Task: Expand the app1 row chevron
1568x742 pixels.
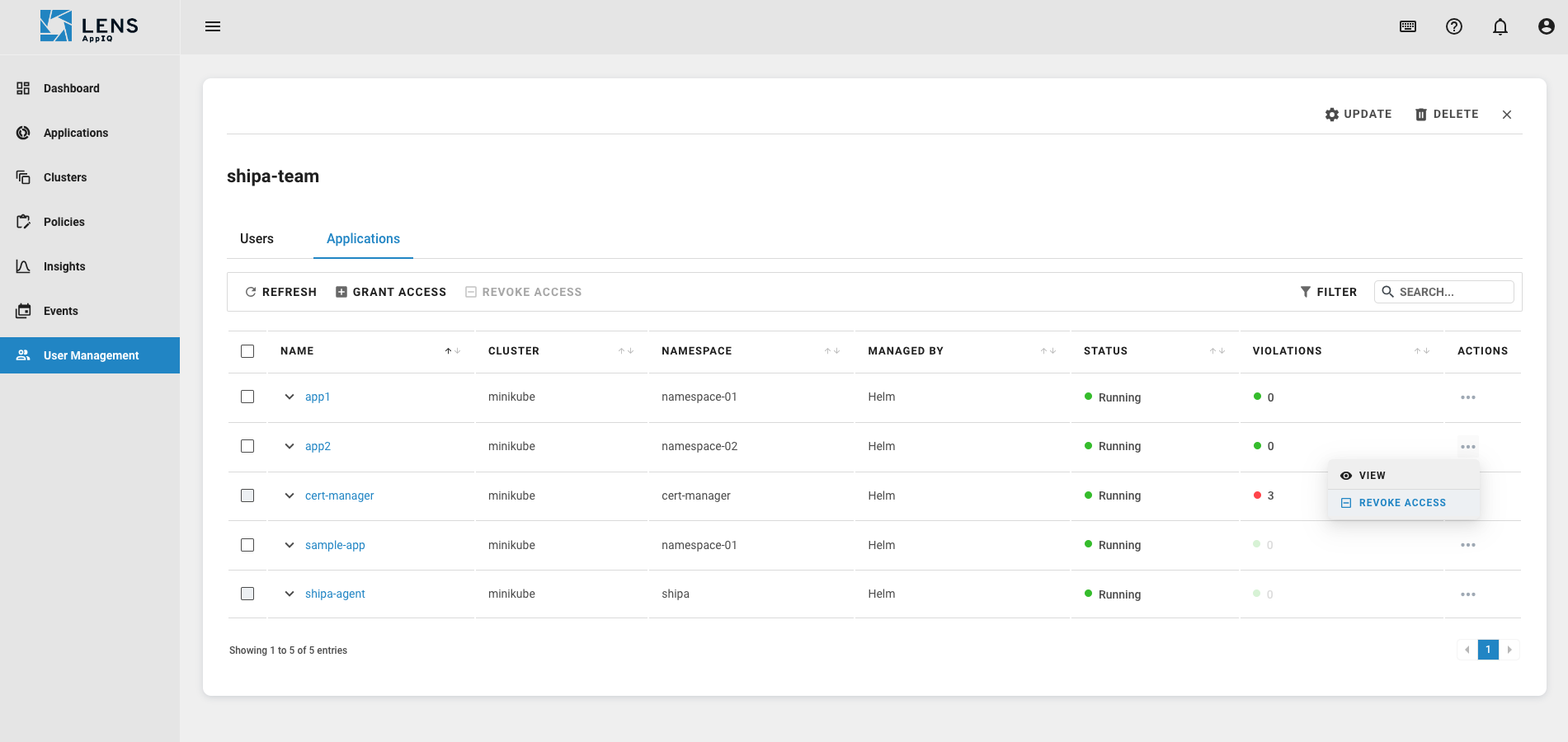Action: tap(290, 397)
